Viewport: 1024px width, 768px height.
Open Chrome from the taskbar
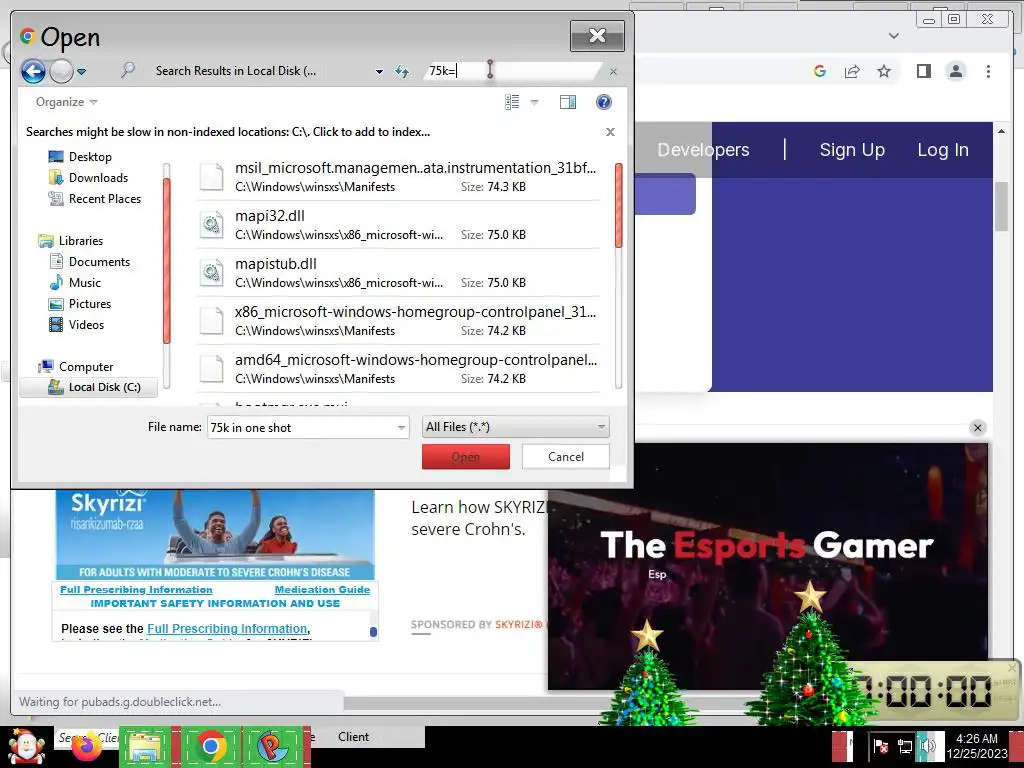pos(210,746)
